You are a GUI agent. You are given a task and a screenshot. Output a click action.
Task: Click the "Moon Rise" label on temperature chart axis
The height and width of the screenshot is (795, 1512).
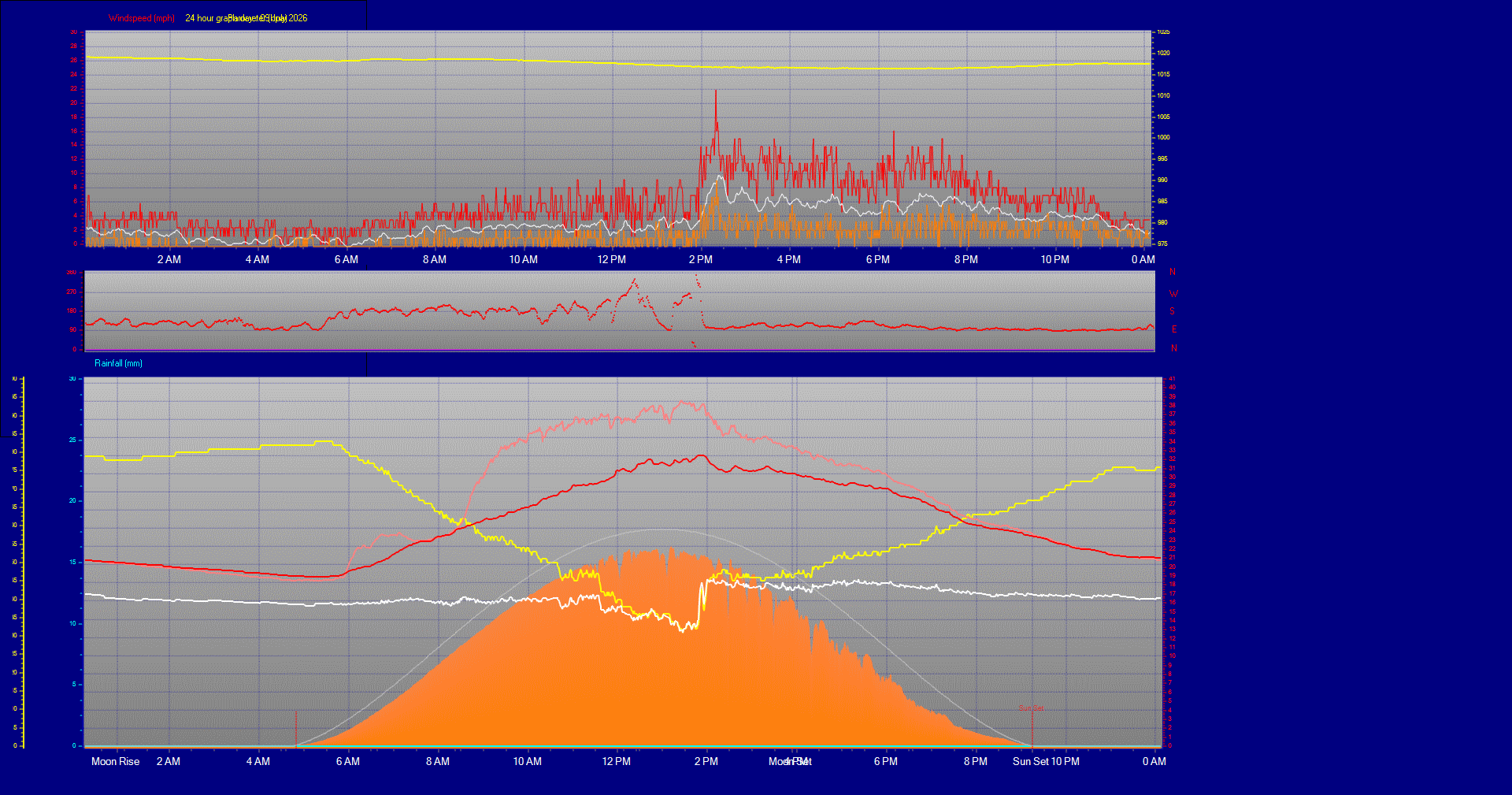(115, 761)
